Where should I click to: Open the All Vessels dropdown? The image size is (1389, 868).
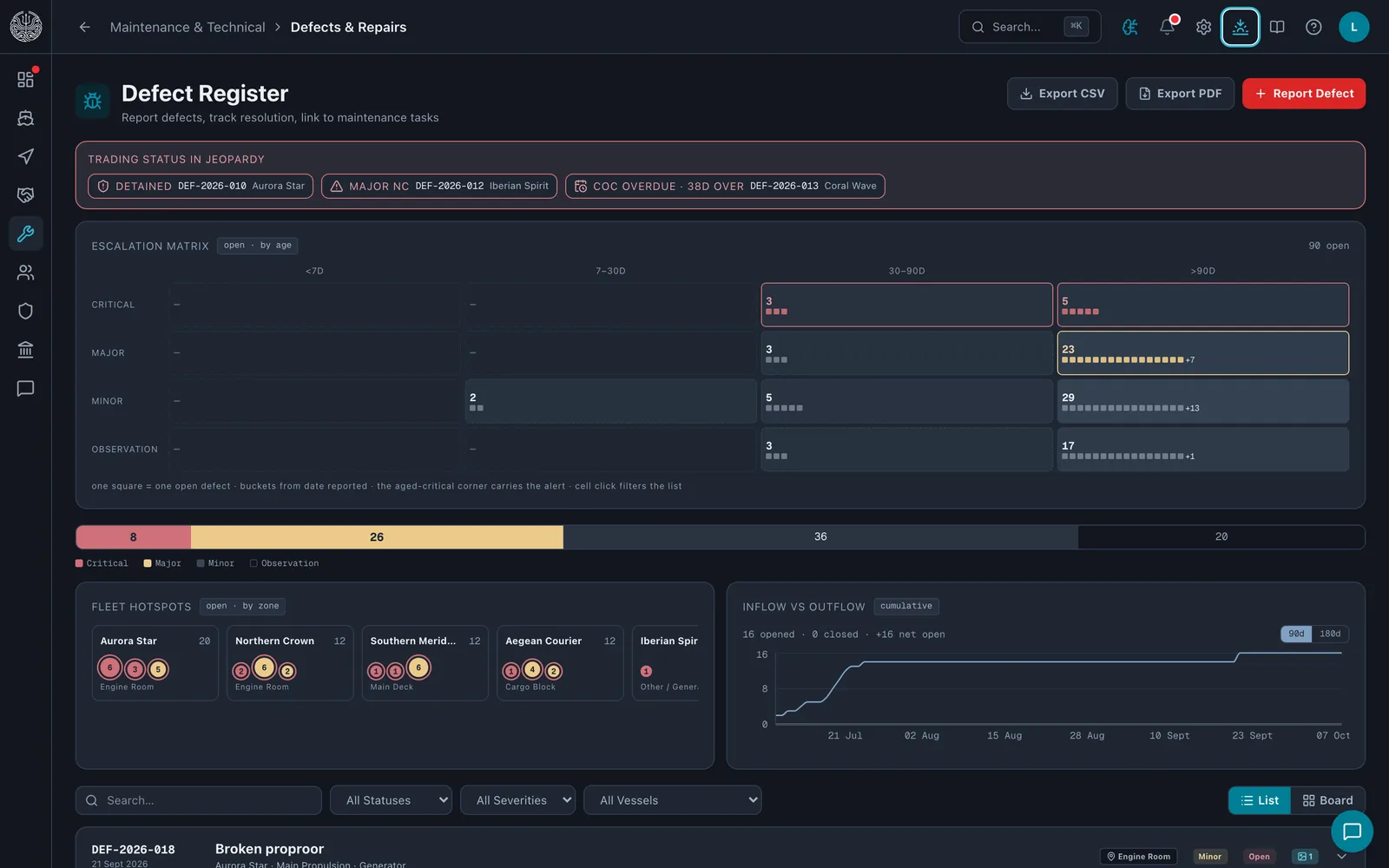pyautogui.click(x=673, y=800)
